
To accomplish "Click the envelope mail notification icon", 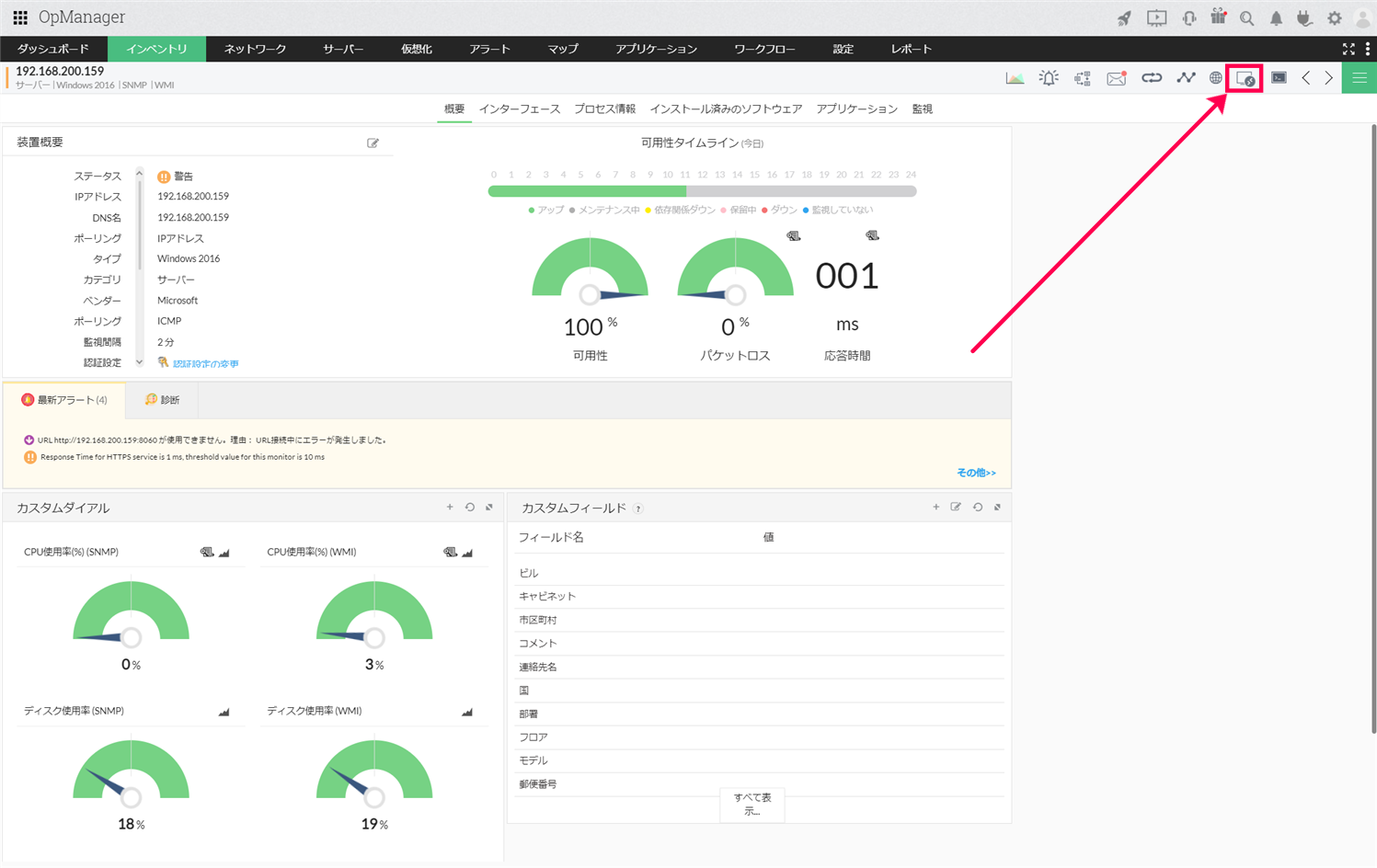I will click(x=1117, y=78).
